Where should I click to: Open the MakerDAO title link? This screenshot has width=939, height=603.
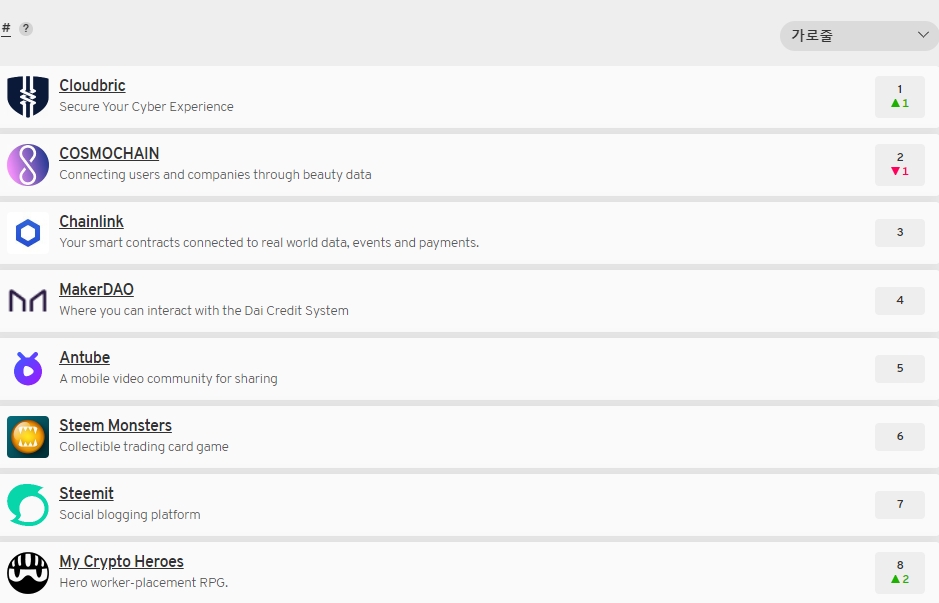click(96, 289)
